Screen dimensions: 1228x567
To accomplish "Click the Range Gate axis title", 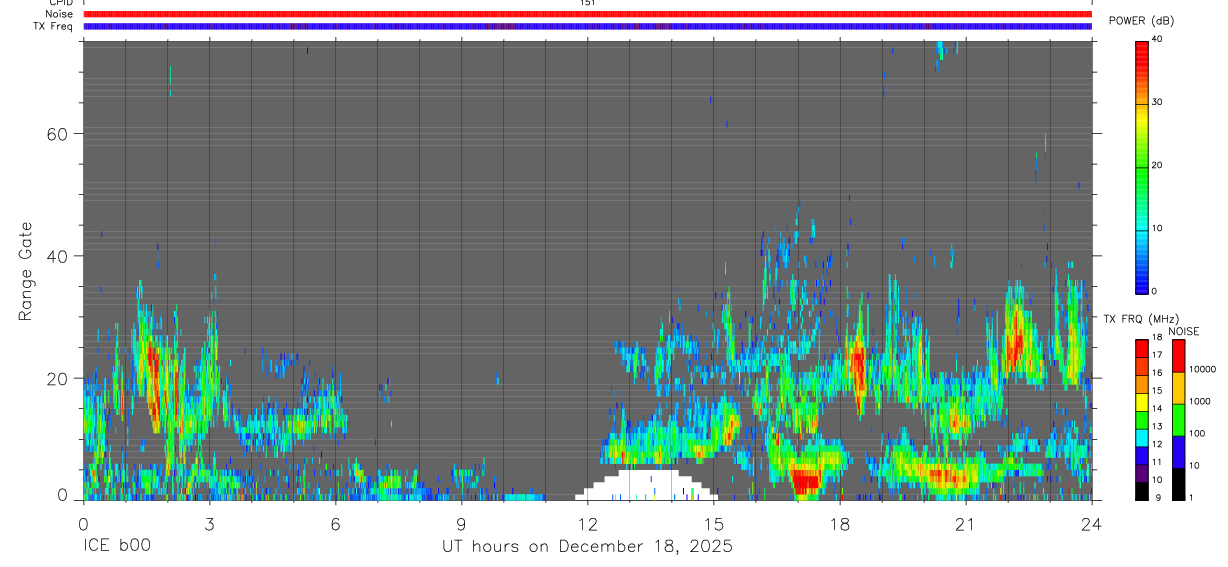I will point(26,272).
